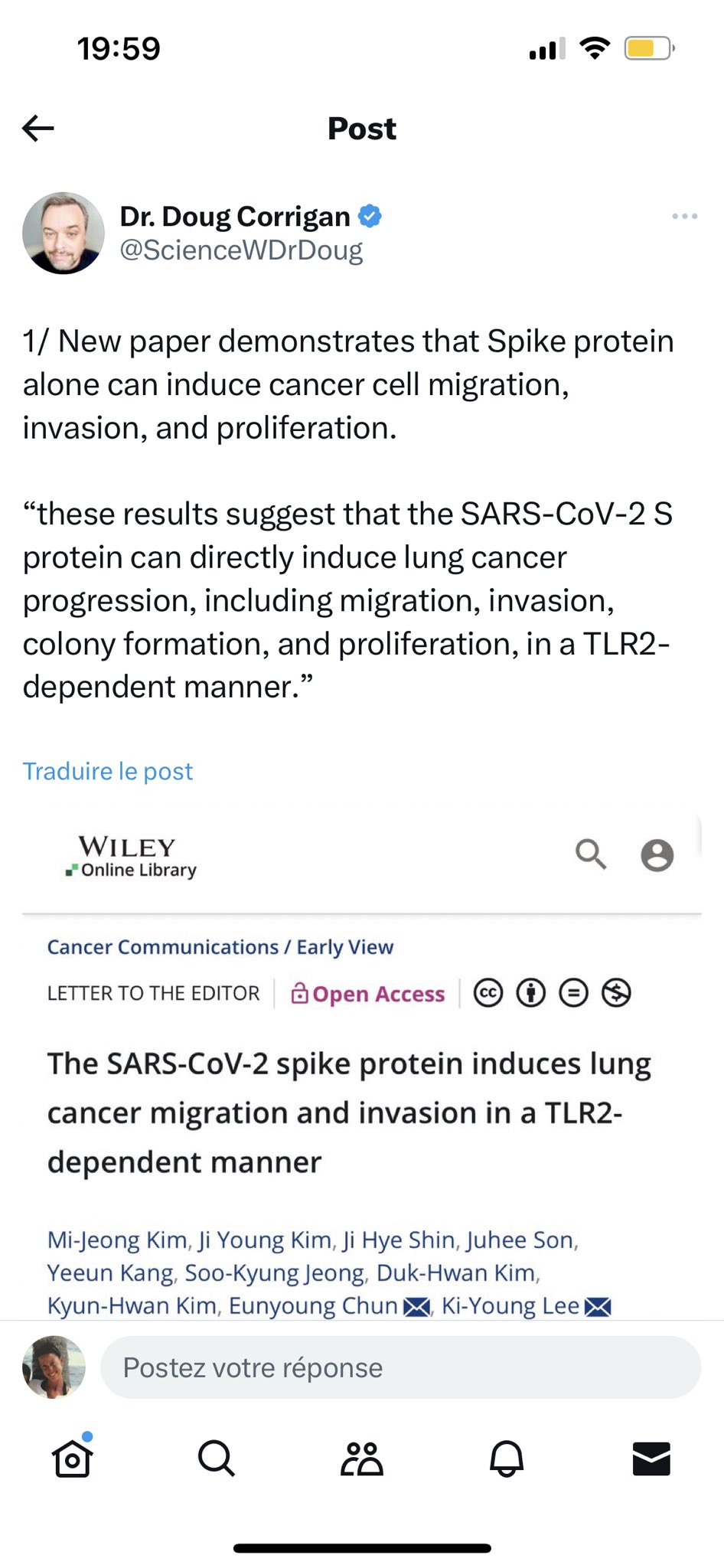Tap the Open Access lock label
This screenshot has width=724, height=1568.
pos(368,994)
